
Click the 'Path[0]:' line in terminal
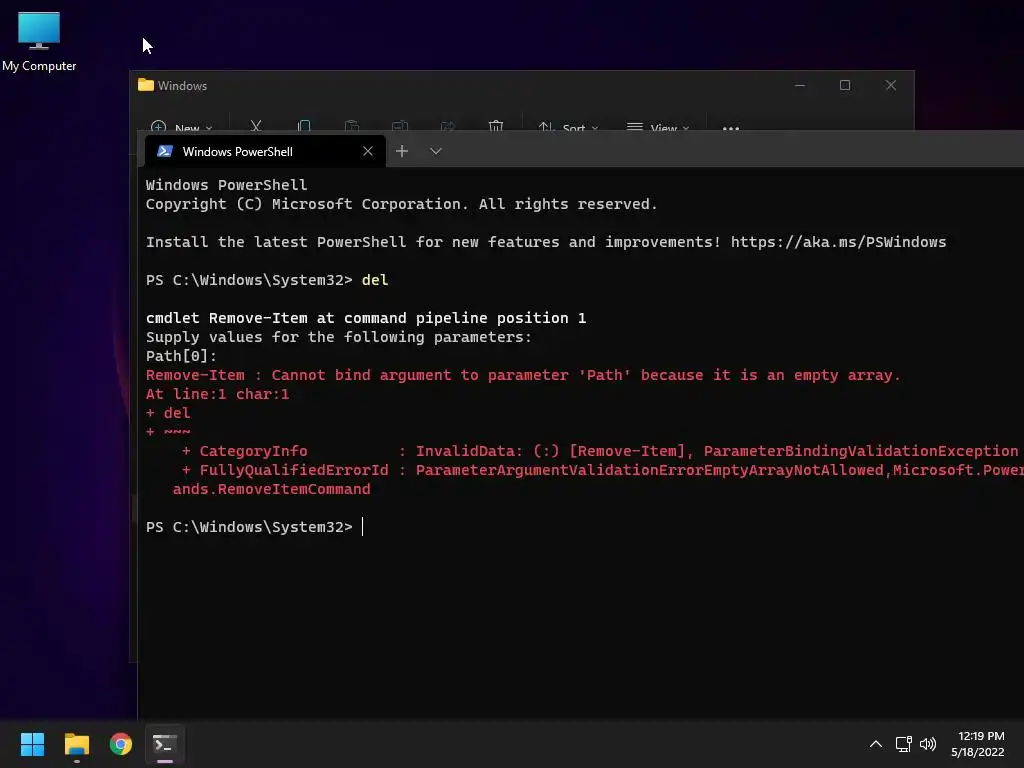tap(181, 356)
